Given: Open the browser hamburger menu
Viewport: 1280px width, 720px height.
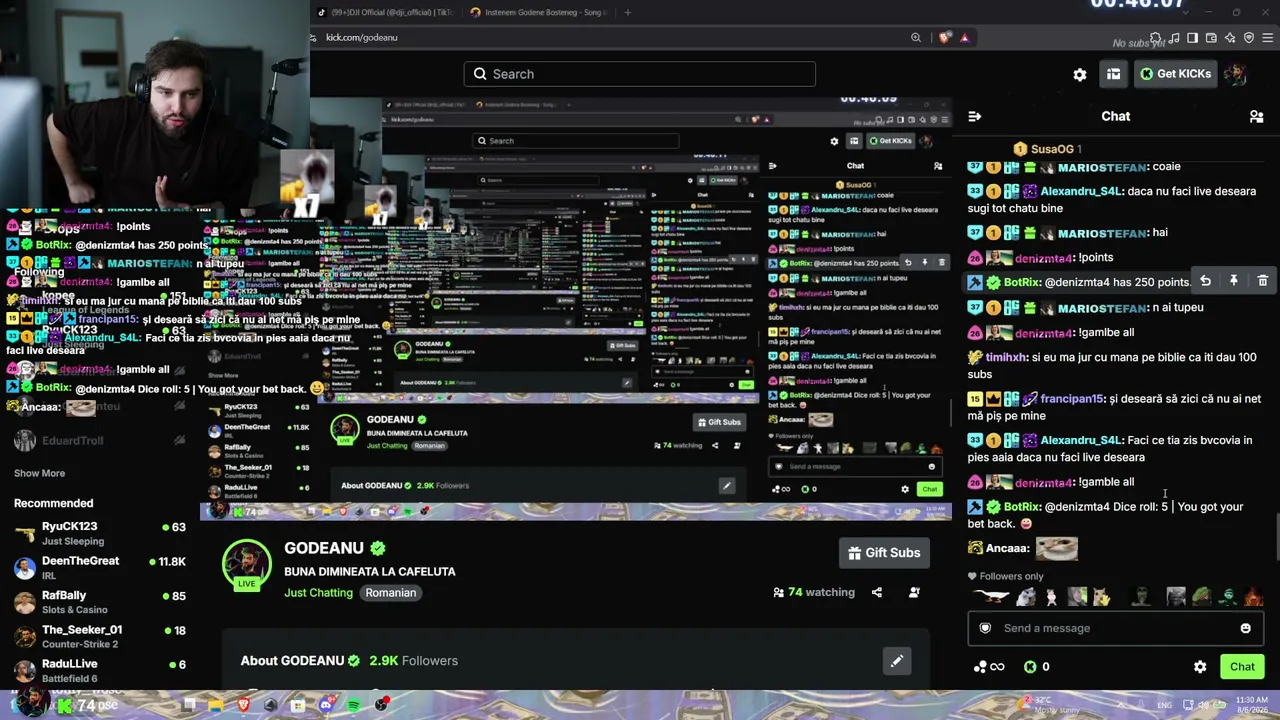Looking at the screenshot, I should [1267, 38].
